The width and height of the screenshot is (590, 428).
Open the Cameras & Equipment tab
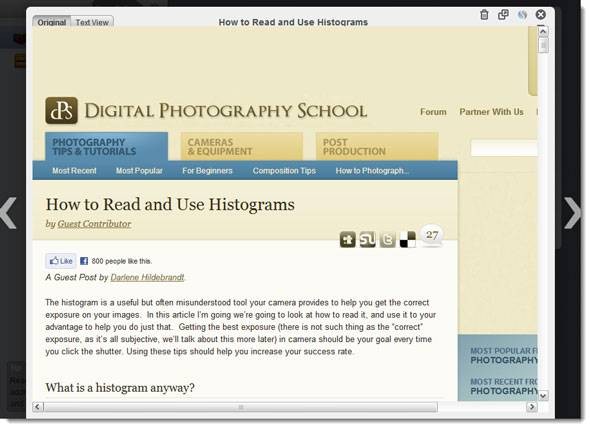pos(242,147)
